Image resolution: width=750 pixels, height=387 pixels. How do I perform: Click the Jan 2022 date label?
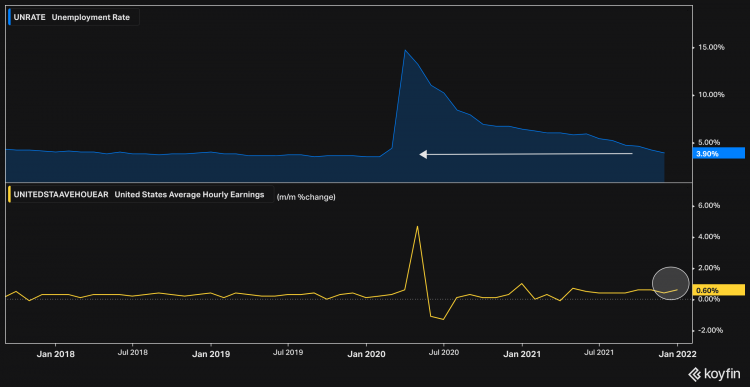point(677,354)
